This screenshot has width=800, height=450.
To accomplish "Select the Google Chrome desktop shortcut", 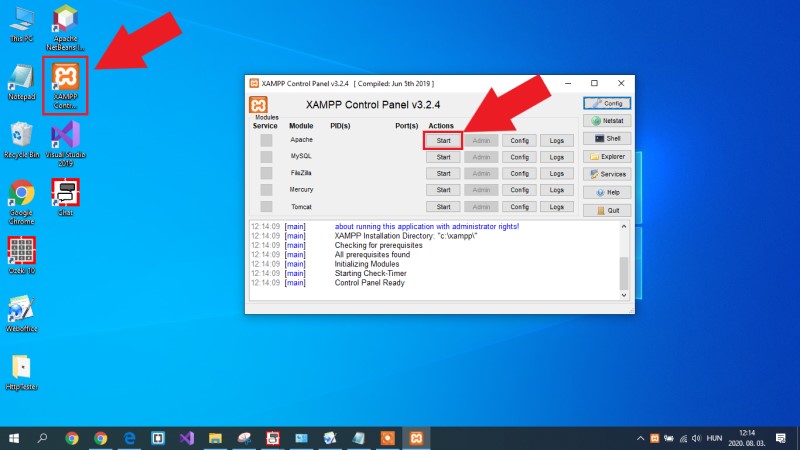I will pos(21,202).
